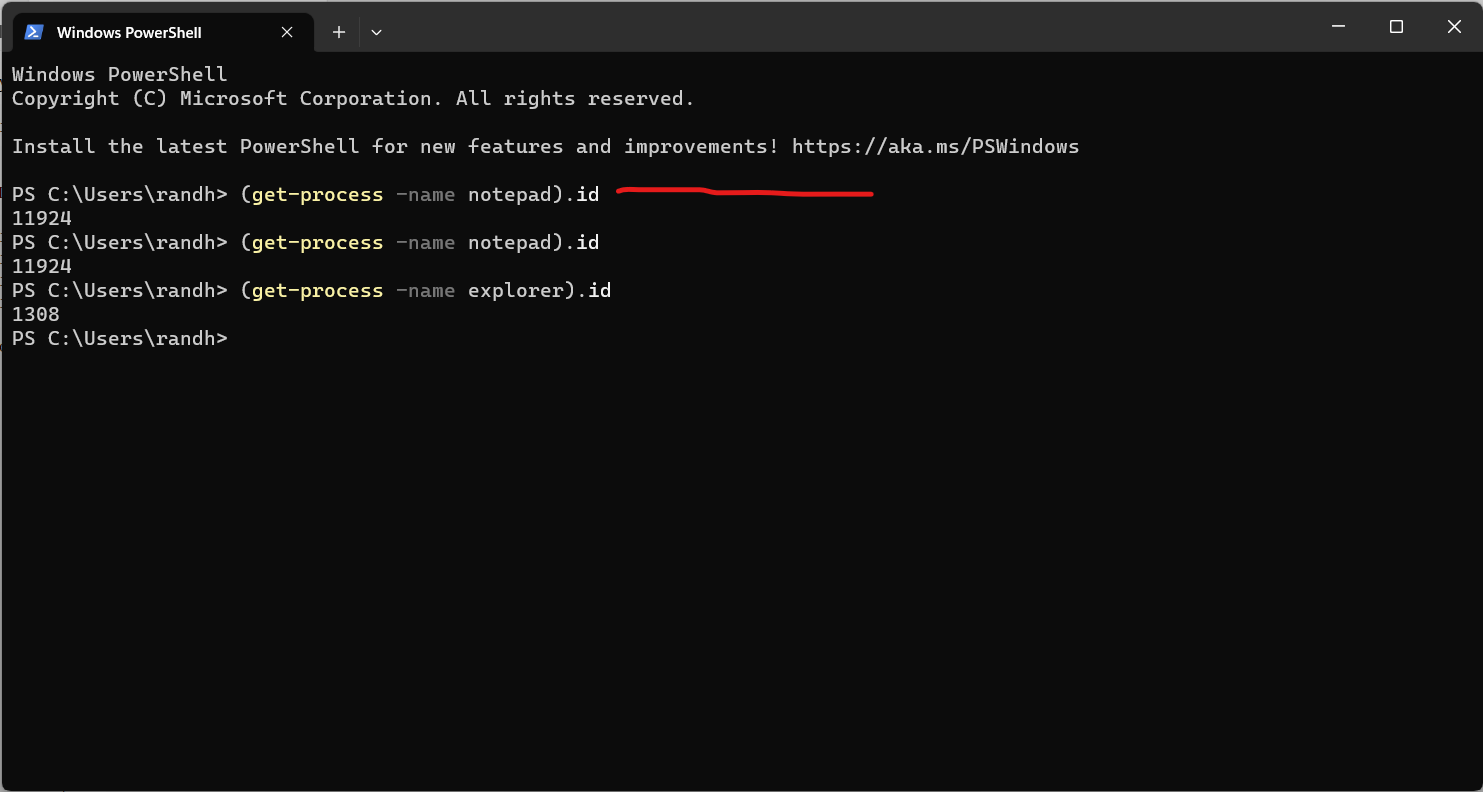
Task: Click the PowerShell icon in the tab
Action: pyautogui.click(x=33, y=32)
